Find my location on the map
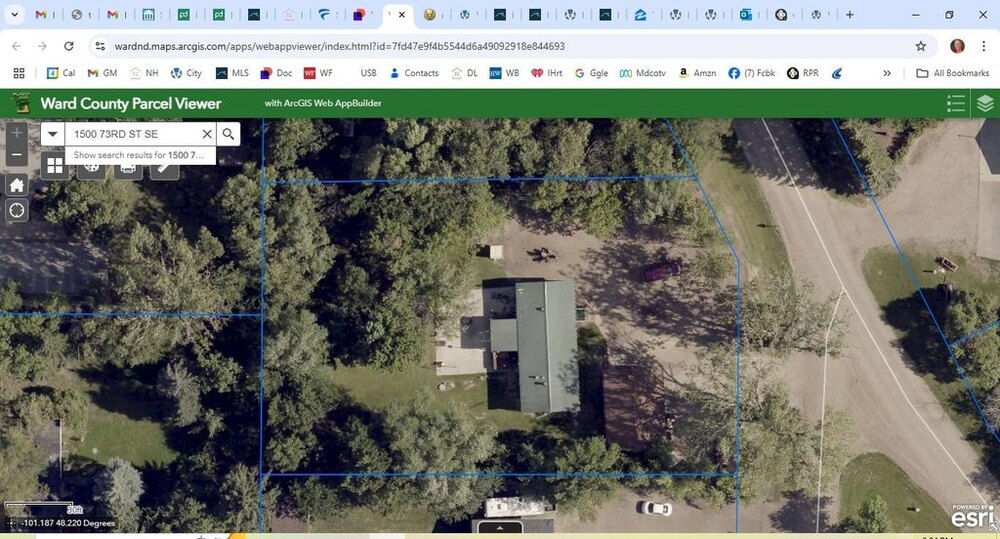Screen dimensions: 1000x539 tap(17, 210)
